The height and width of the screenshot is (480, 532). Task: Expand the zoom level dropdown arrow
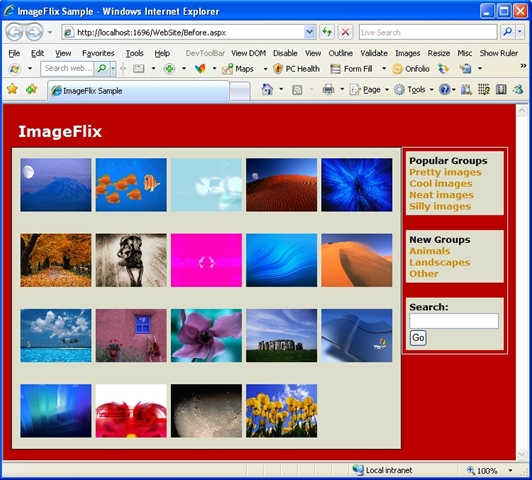[510, 471]
